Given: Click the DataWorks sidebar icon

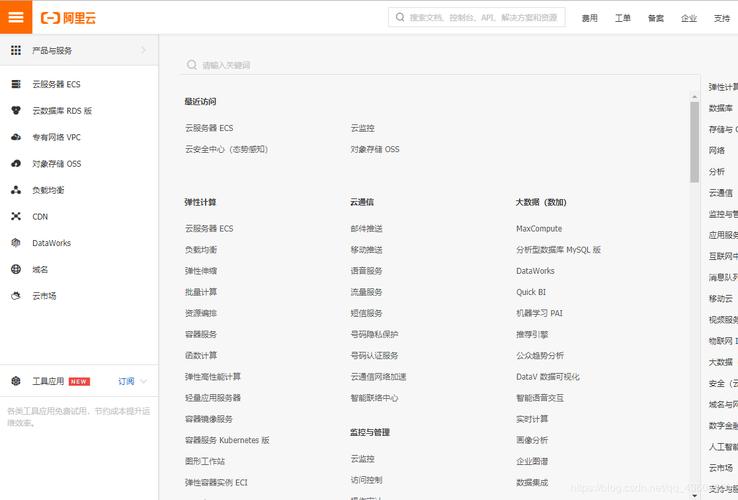Looking at the screenshot, I should pyautogui.click(x=16, y=243).
